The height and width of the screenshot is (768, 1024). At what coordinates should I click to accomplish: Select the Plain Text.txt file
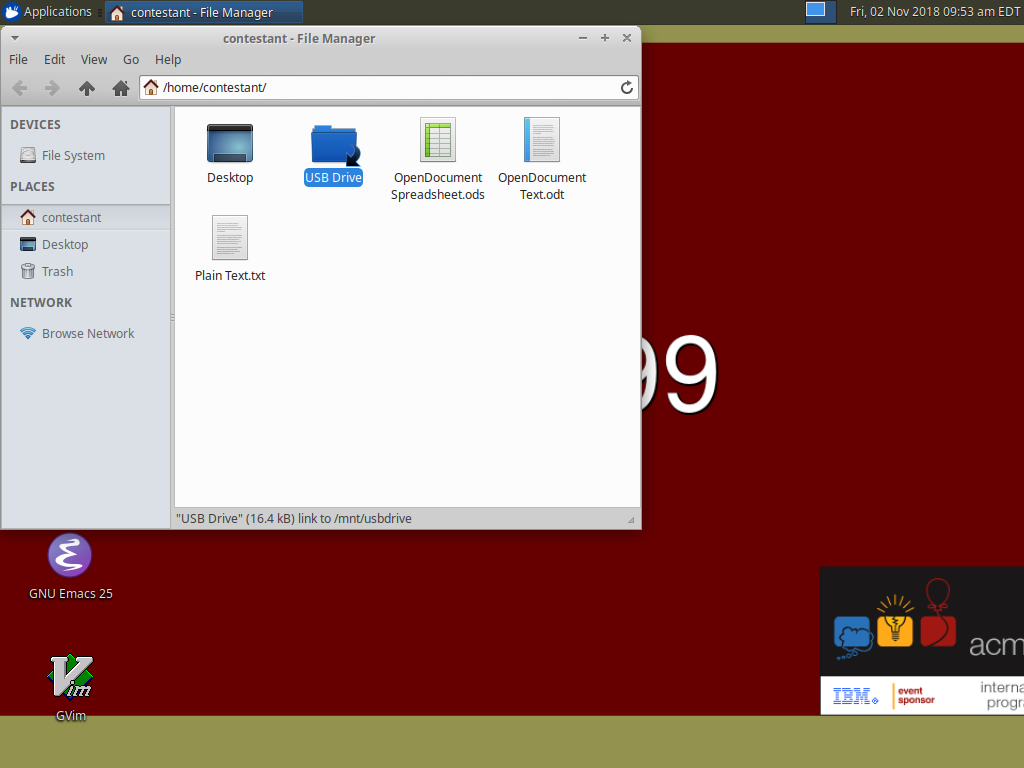point(230,249)
